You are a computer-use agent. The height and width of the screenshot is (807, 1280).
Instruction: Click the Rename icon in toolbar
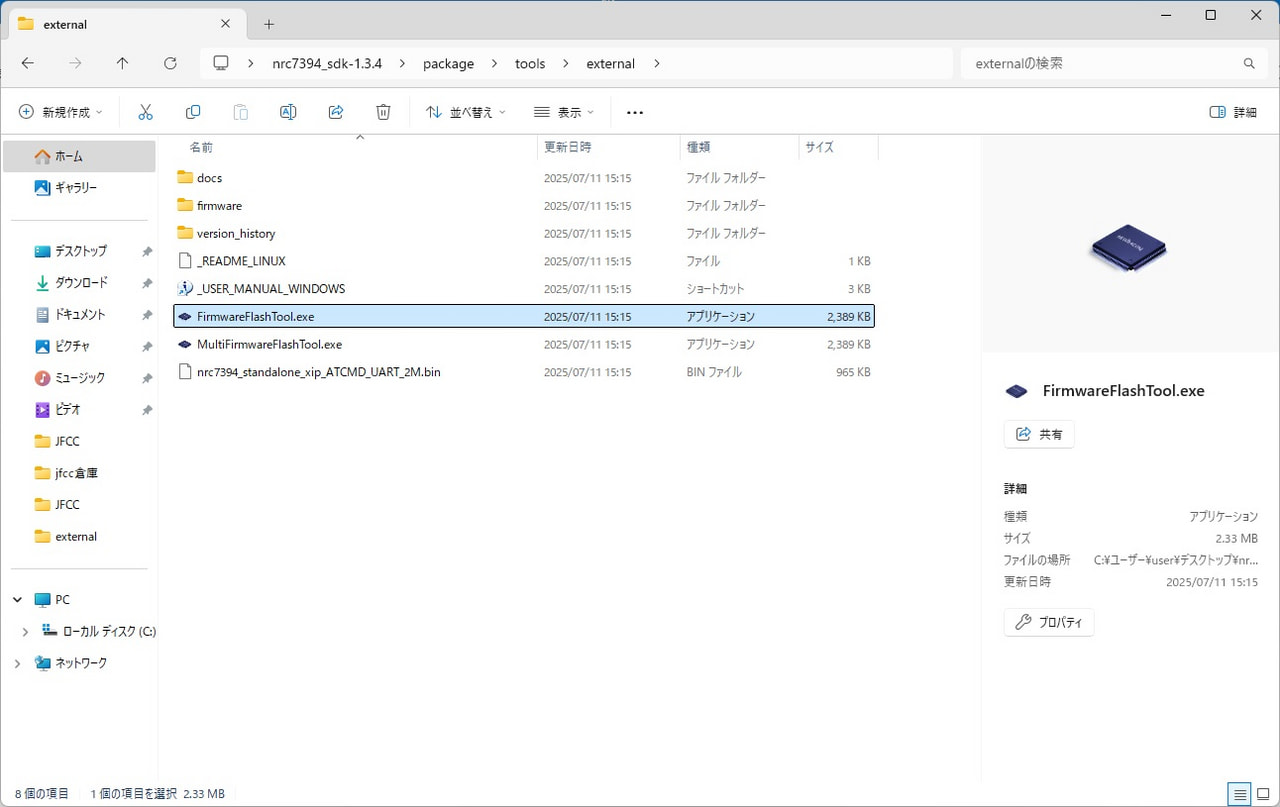(288, 112)
